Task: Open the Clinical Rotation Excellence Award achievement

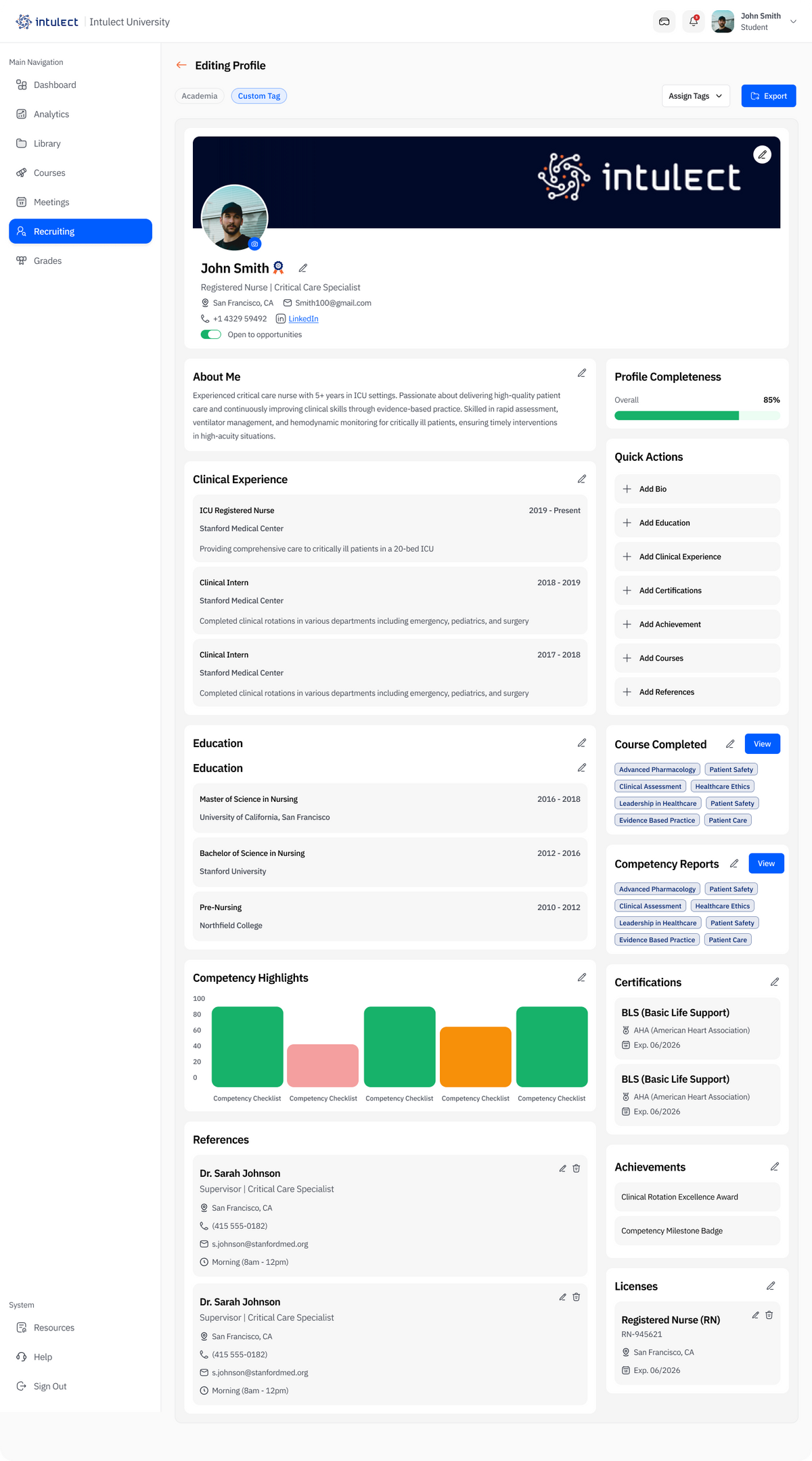Action: pyautogui.click(x=697, y=1197)
